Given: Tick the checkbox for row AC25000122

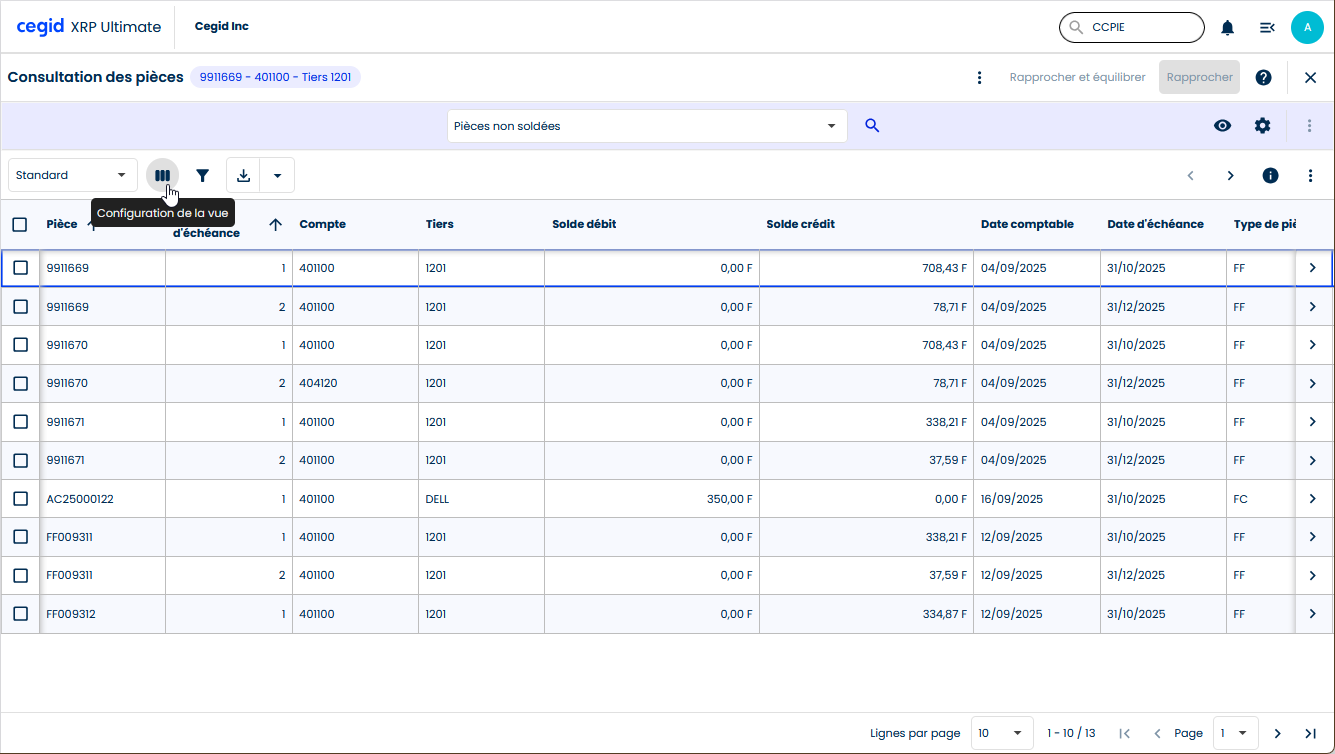Looking at the screenshot, I should [x=20, y=499].
